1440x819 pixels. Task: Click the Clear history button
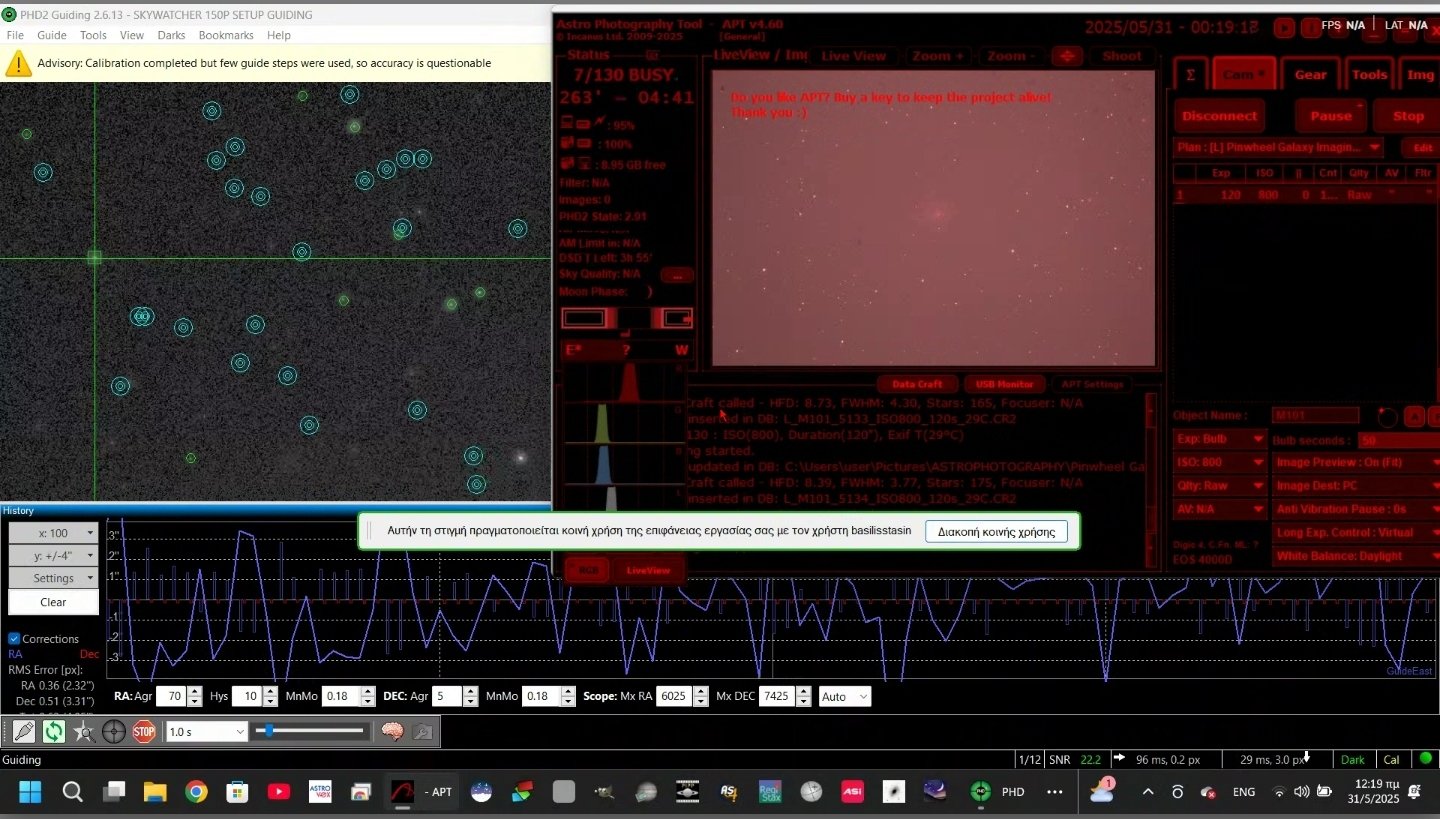(x=54, y=602)
